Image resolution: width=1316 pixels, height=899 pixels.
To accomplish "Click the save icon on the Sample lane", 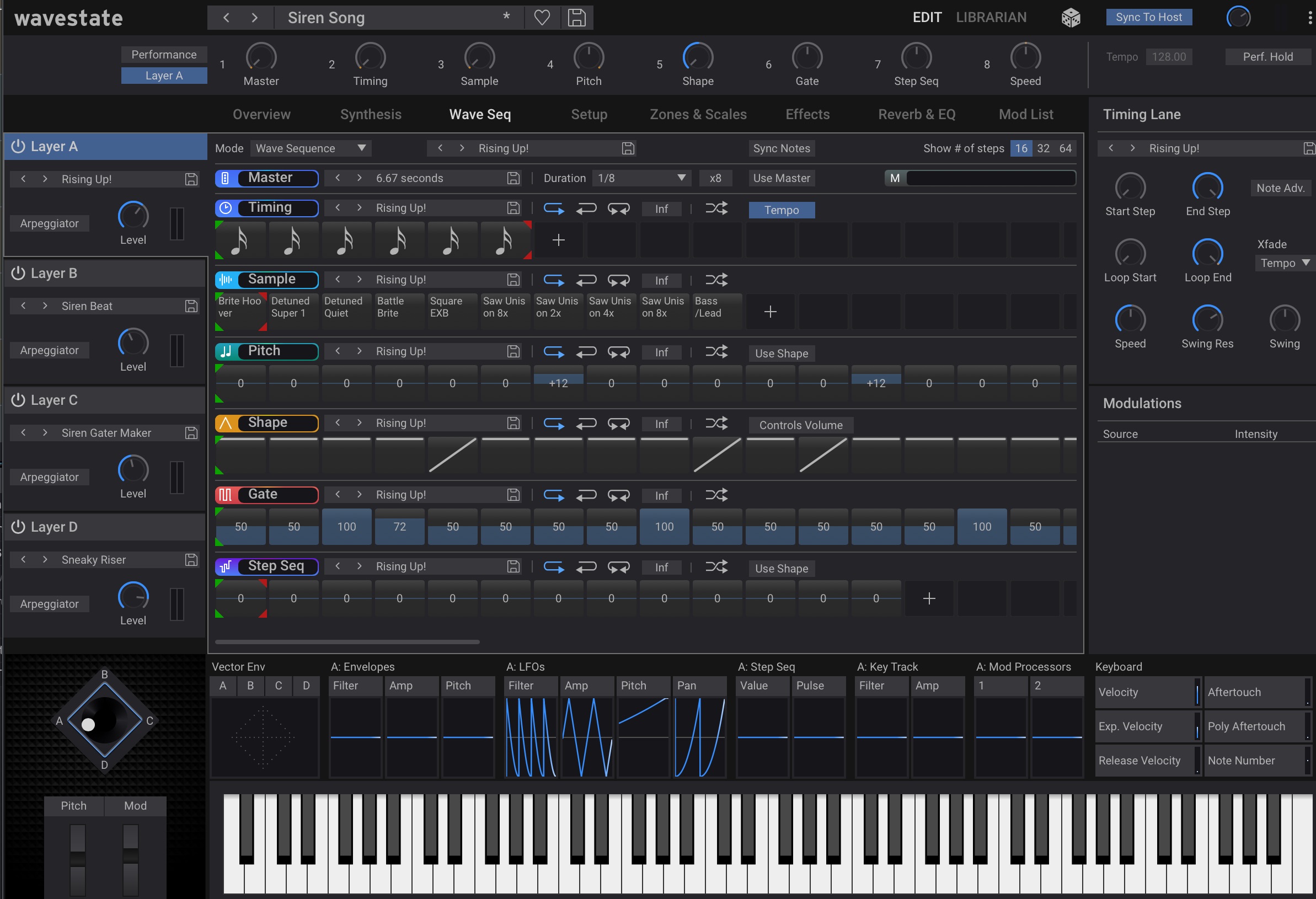I will [513, 279].
